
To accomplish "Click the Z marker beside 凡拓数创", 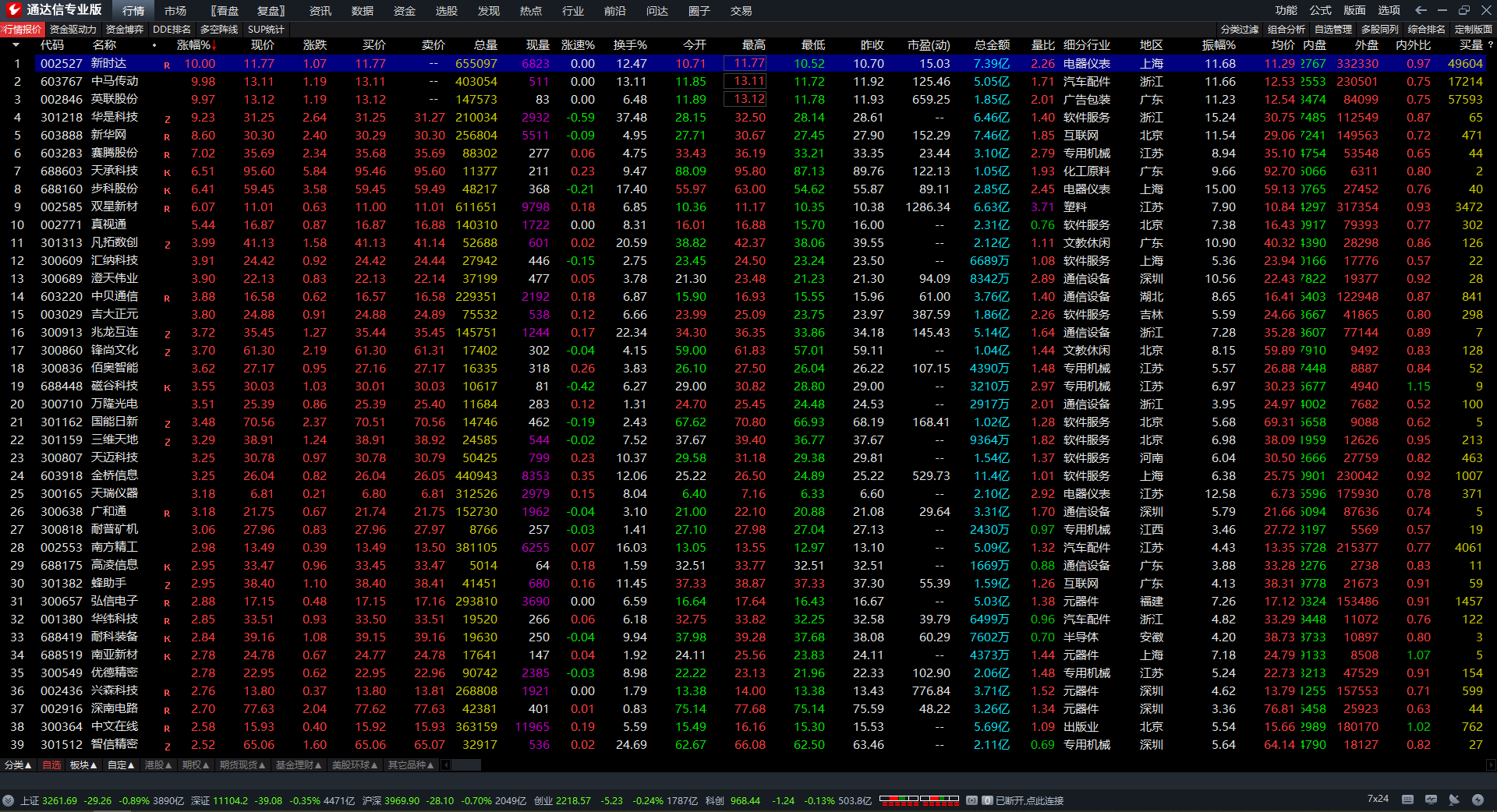I will pyautogui.click(x=167, y=245).
